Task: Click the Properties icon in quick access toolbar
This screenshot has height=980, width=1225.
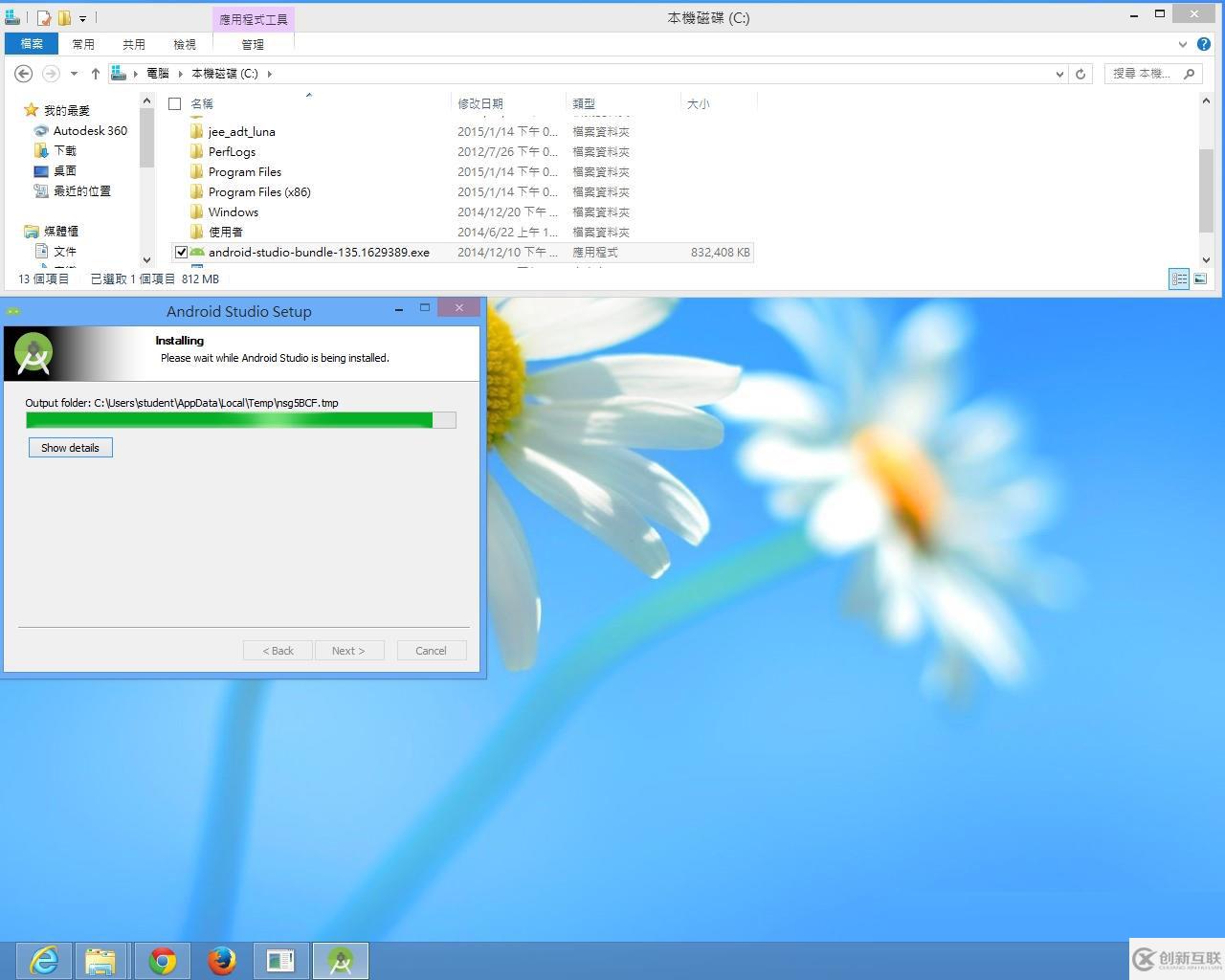Action: 45,18
